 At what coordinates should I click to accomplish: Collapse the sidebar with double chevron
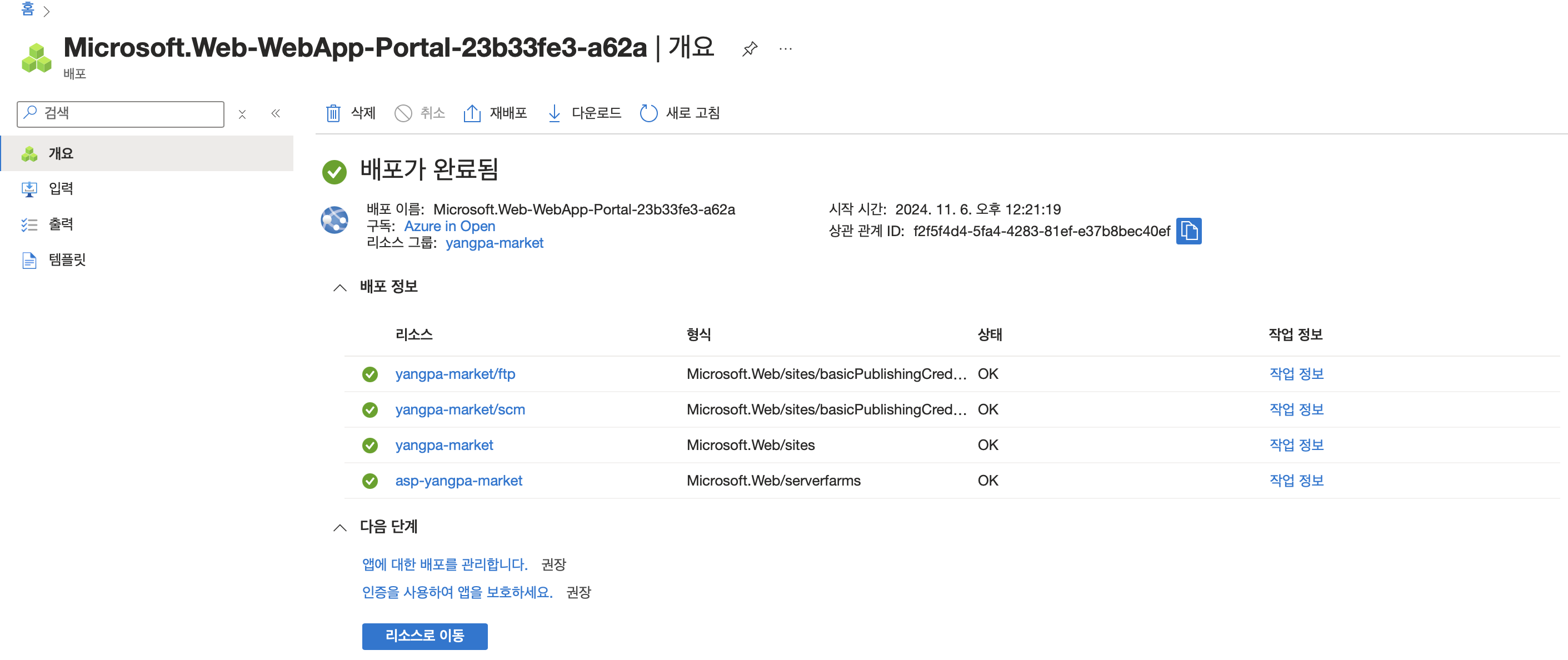coord(276,114)
